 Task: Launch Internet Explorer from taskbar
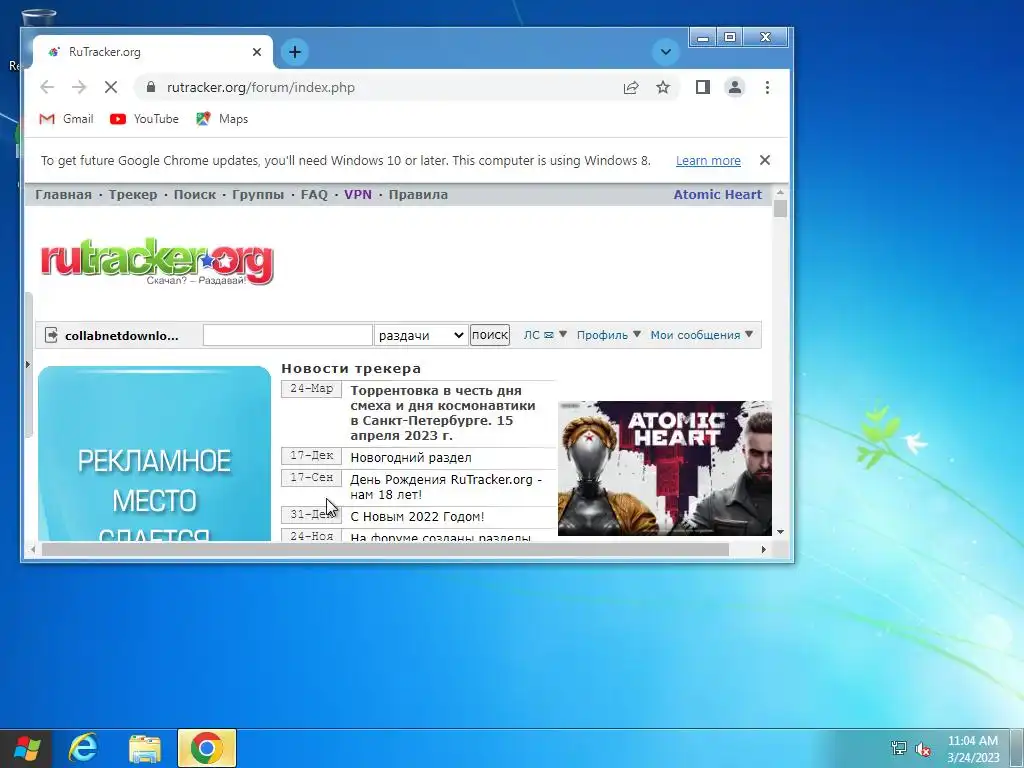[84, 748]
